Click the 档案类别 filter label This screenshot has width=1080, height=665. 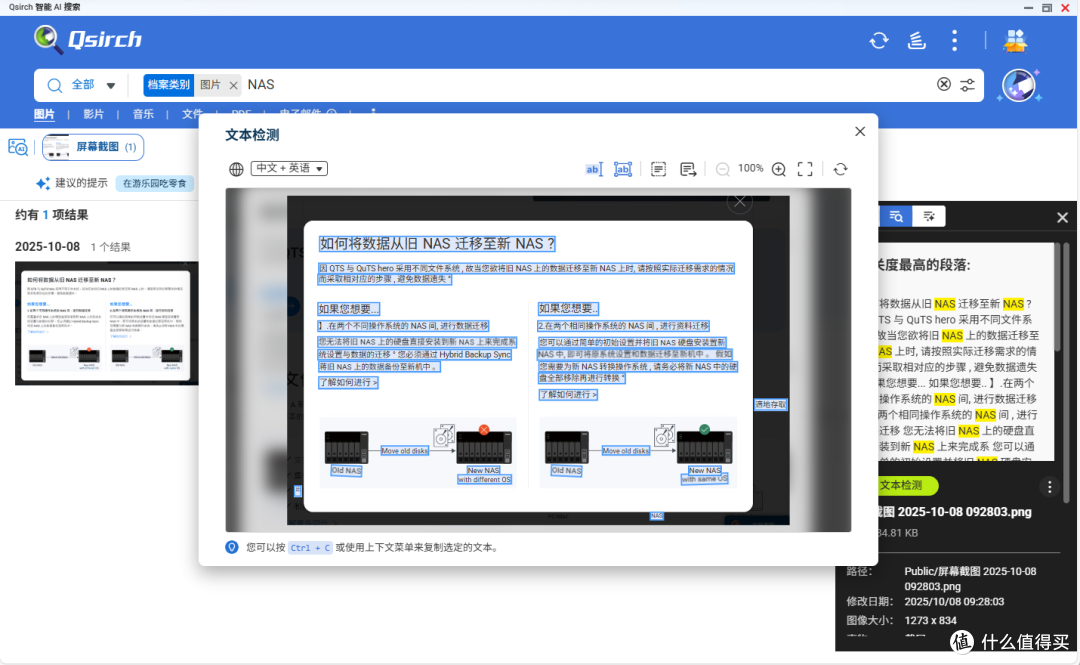click(x=169, y=85)
